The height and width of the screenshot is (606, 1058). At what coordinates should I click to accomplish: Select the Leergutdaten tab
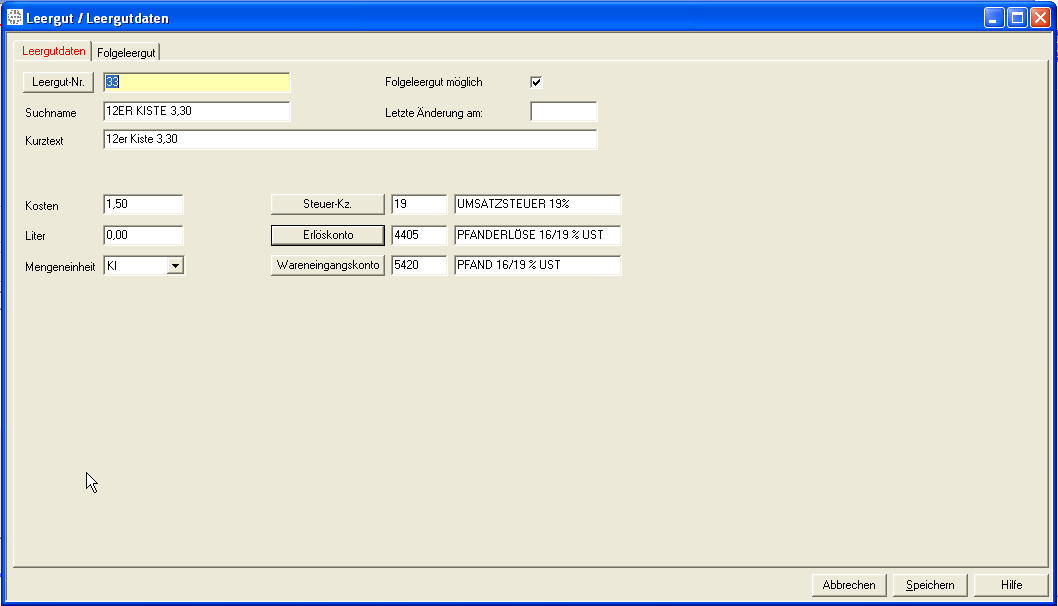click(x=54, y=51)
